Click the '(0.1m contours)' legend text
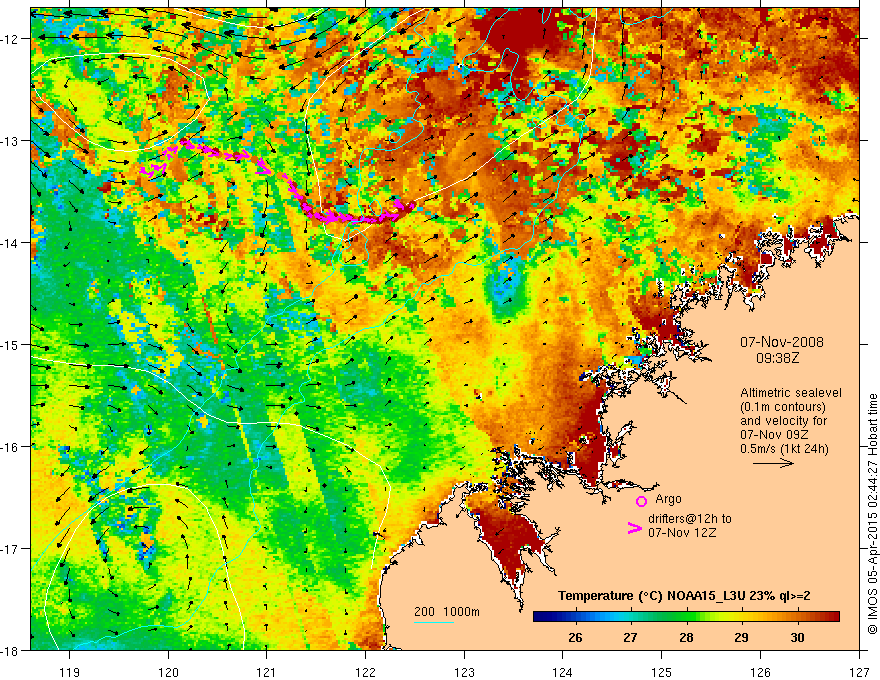The image size is (880, 680). [783, 407]
